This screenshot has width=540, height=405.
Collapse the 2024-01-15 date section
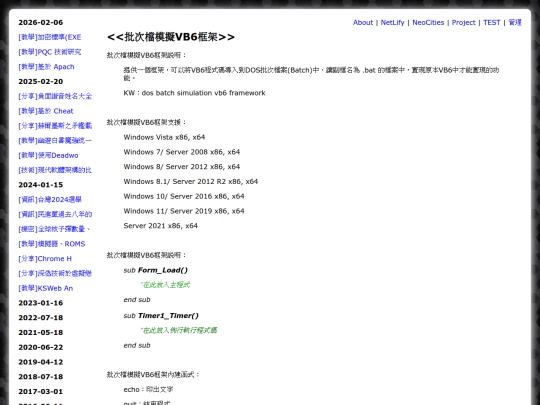[41, 185]
